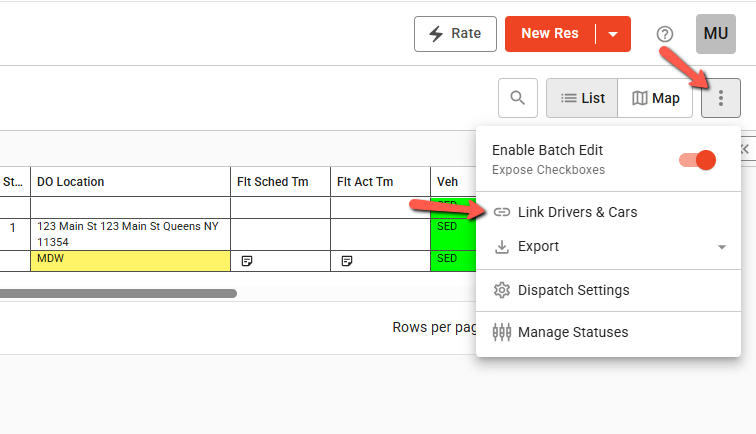Click the New Res button
Viewport: 756px width, 434px height.
pos(550,34)
